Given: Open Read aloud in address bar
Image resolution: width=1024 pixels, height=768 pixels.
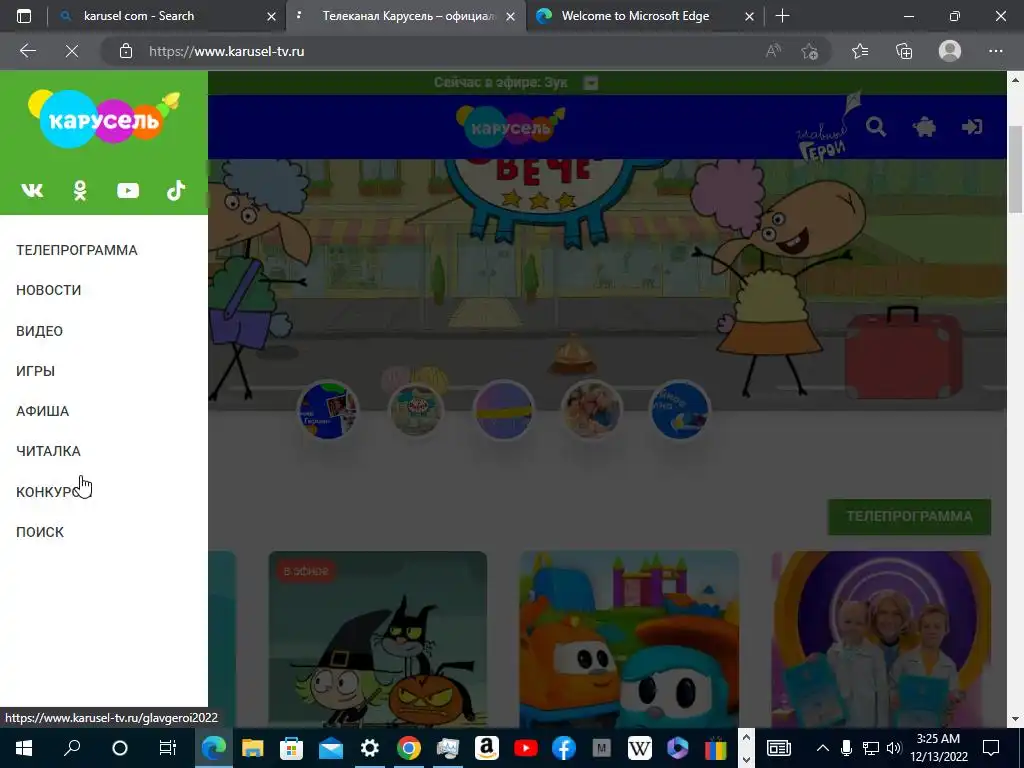Looking at the screenshot, I should (x=773, y=51).
